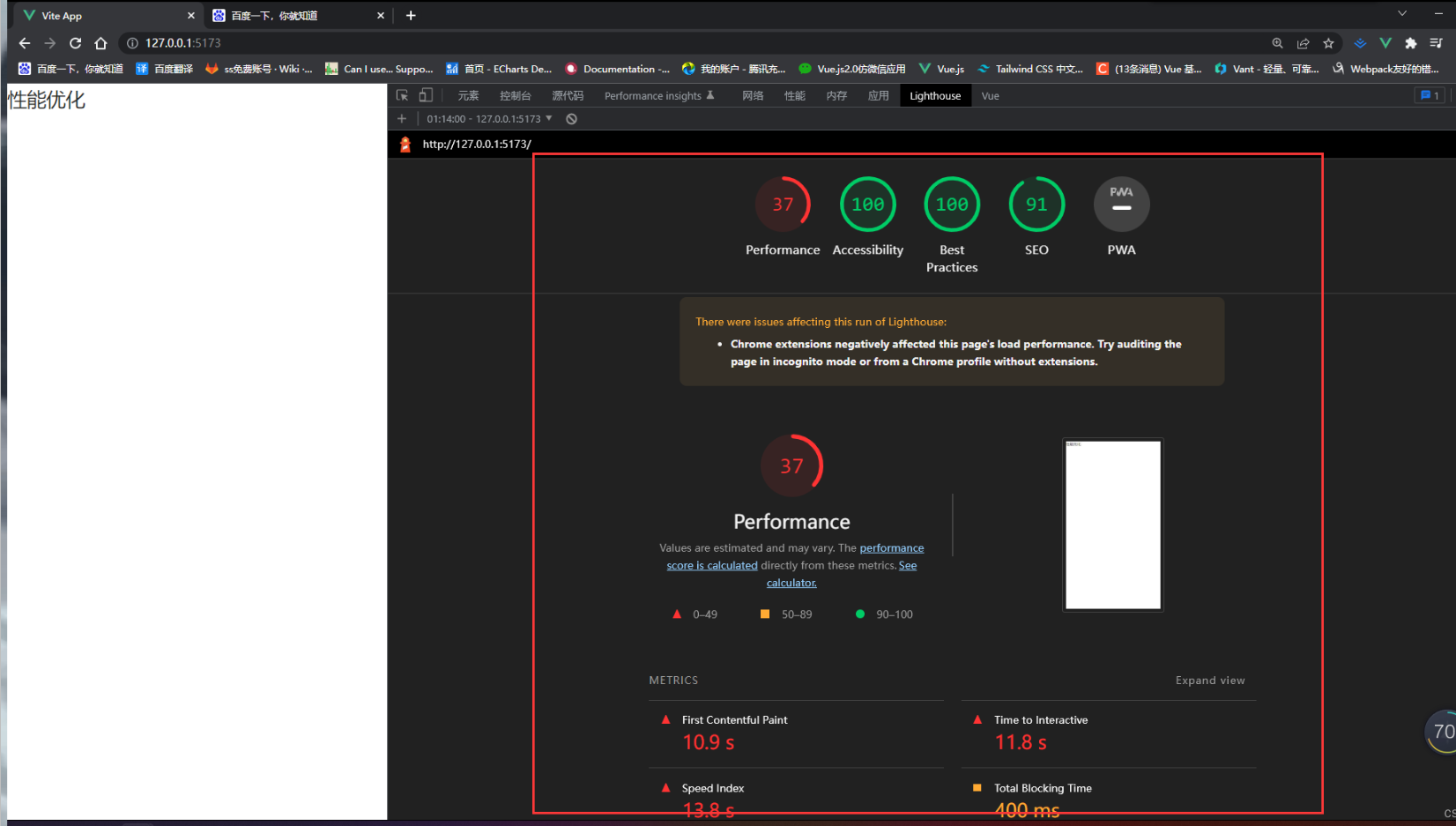This screenshot has height=826, width=1456.
Task: Open the Tailwind CSS bookmark
Action: tap(1030, 69)
